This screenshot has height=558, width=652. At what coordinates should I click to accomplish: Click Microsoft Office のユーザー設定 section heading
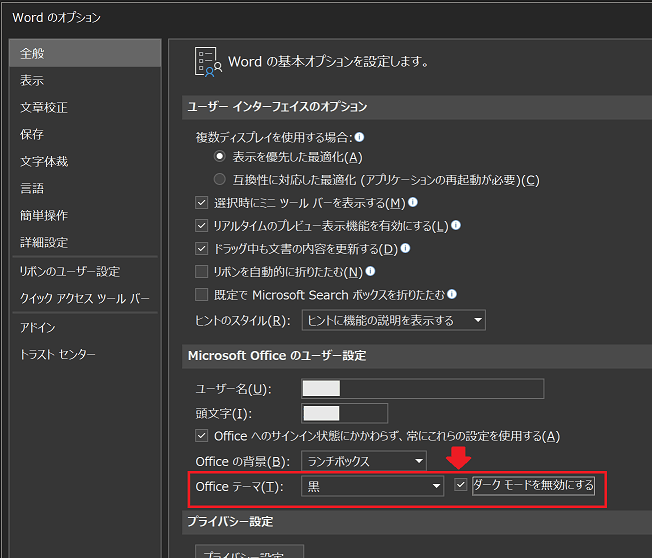coord(277,356)
